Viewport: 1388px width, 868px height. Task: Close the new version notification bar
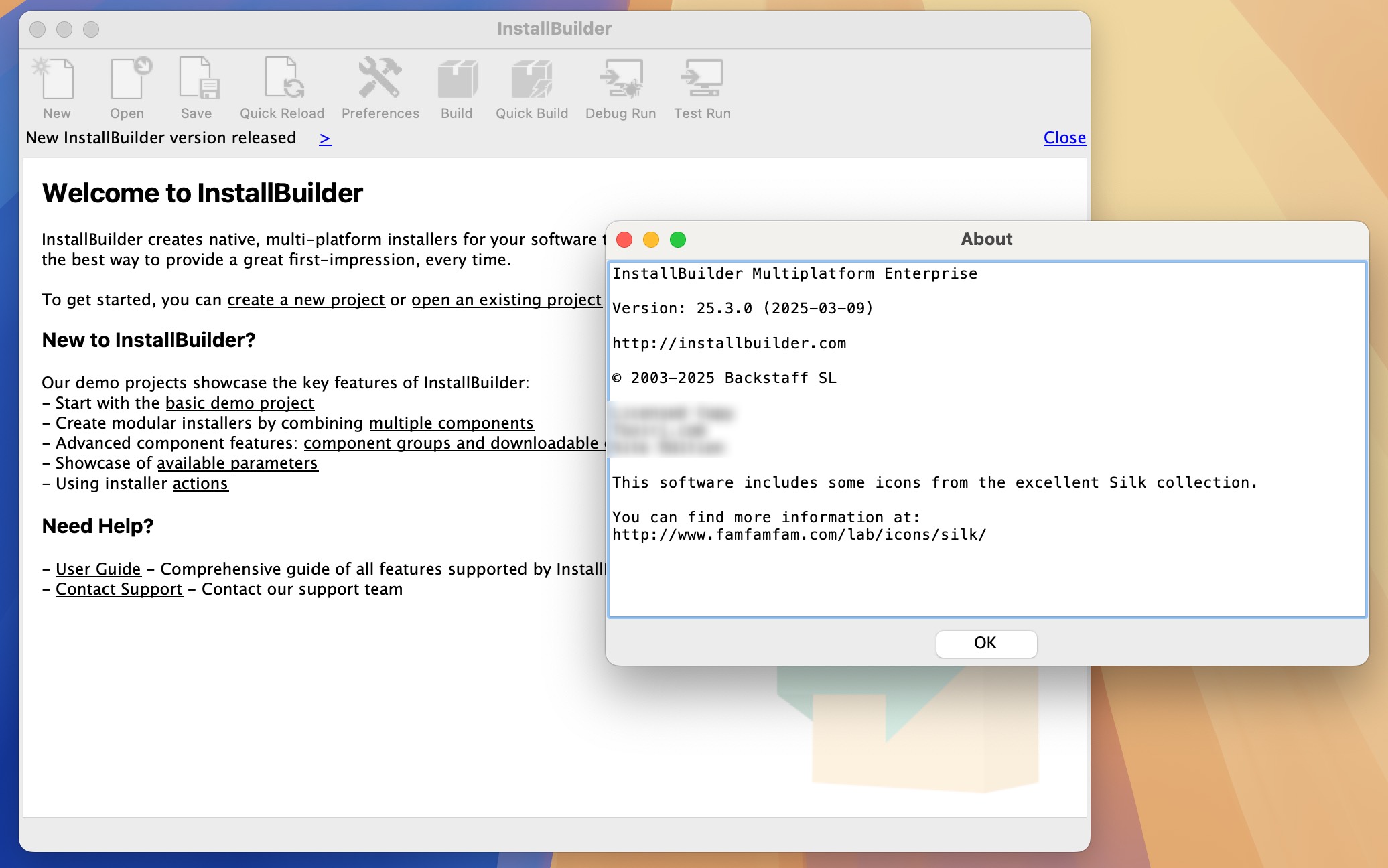[1064, 138]
